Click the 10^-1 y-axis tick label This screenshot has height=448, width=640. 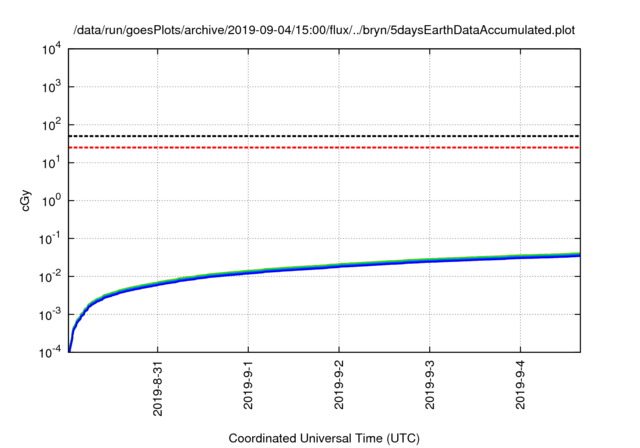[49, 239]
